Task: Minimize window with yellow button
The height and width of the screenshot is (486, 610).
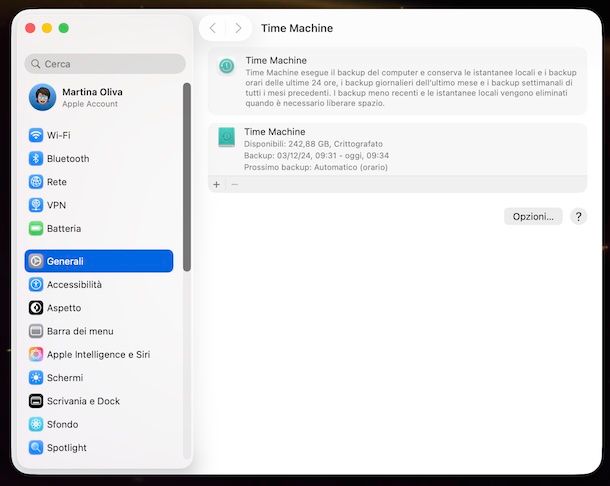Action: point(47,28)
